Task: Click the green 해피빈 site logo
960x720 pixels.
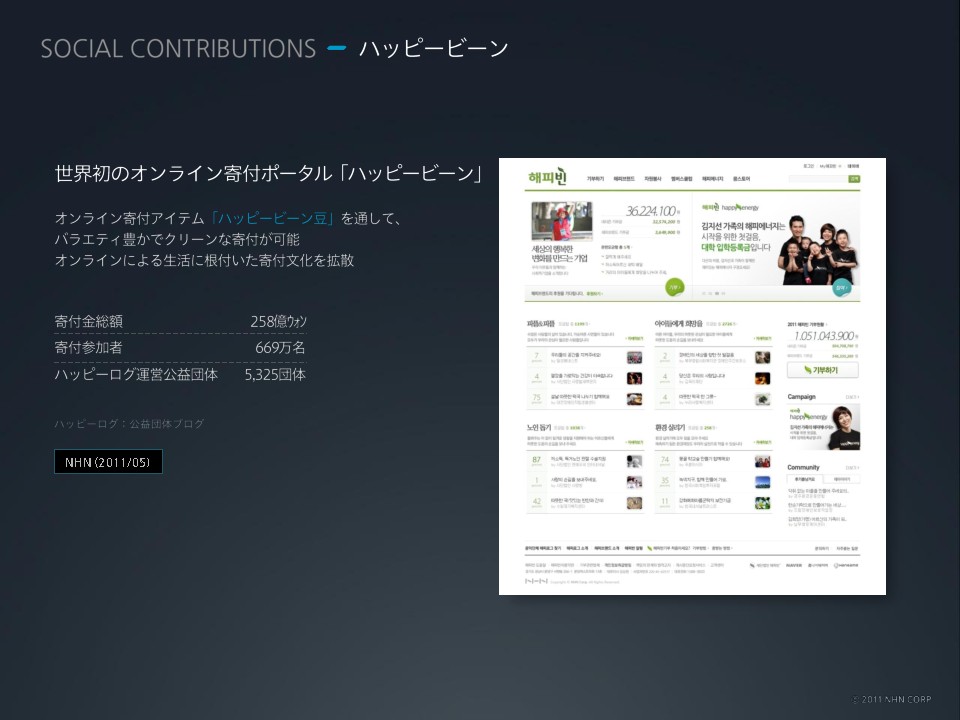Action: (547, 178)
